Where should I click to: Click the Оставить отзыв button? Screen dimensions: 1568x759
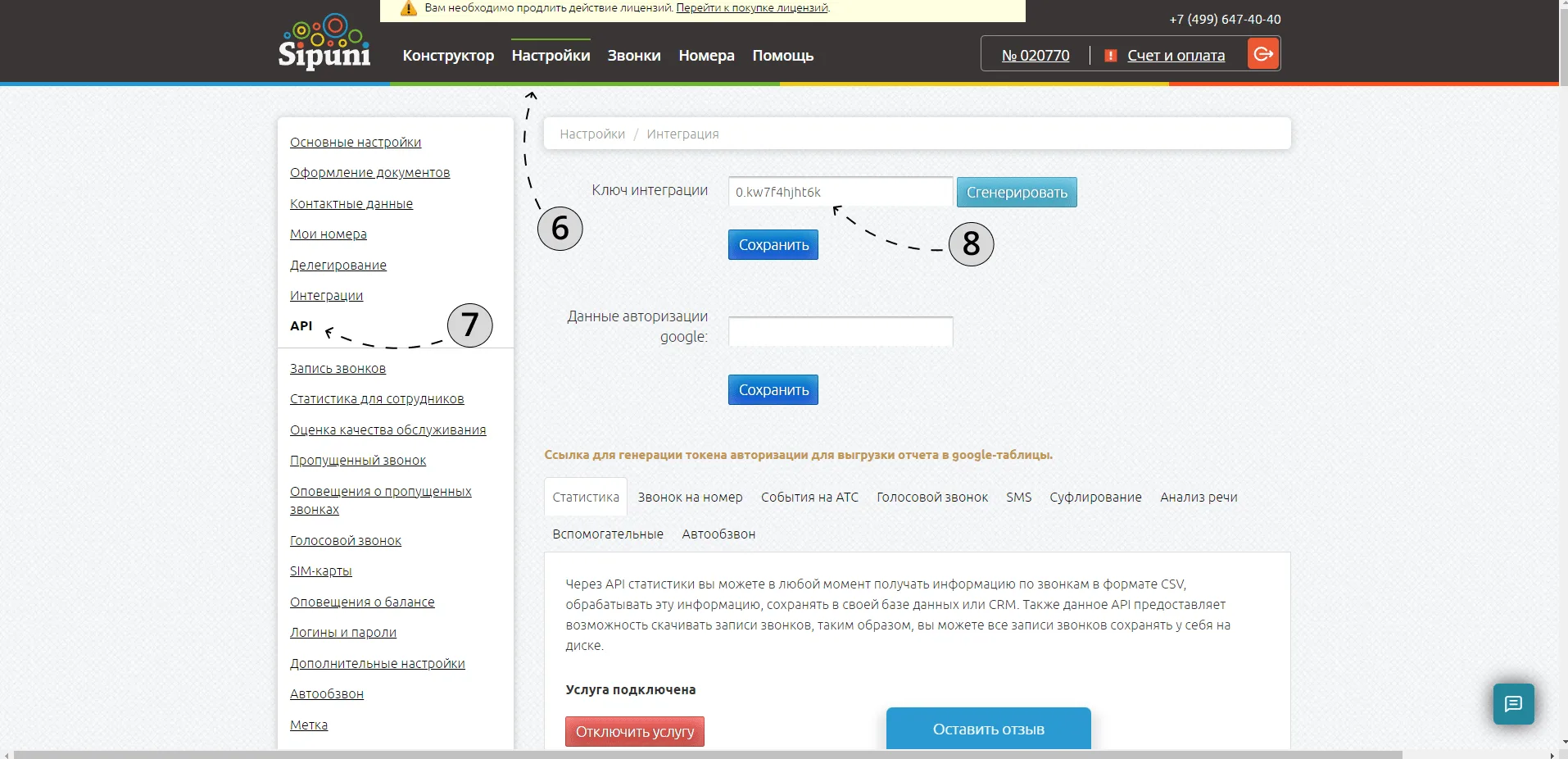pyautogui.click(x=988, y=729)
